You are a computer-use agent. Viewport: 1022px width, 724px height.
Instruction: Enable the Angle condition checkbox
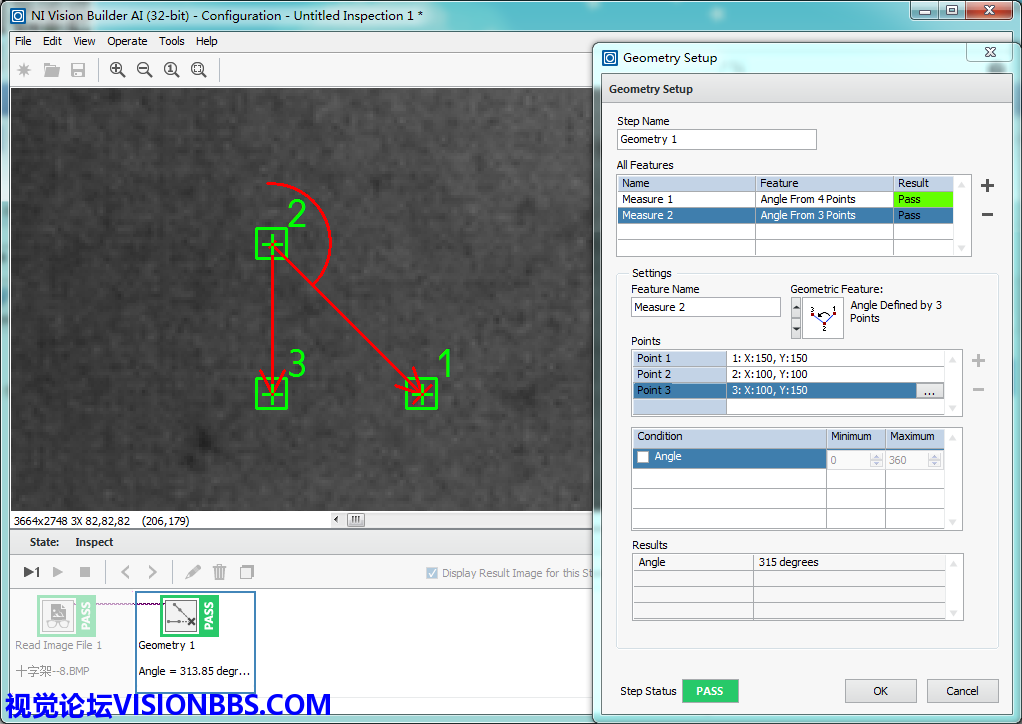(643, 457)
